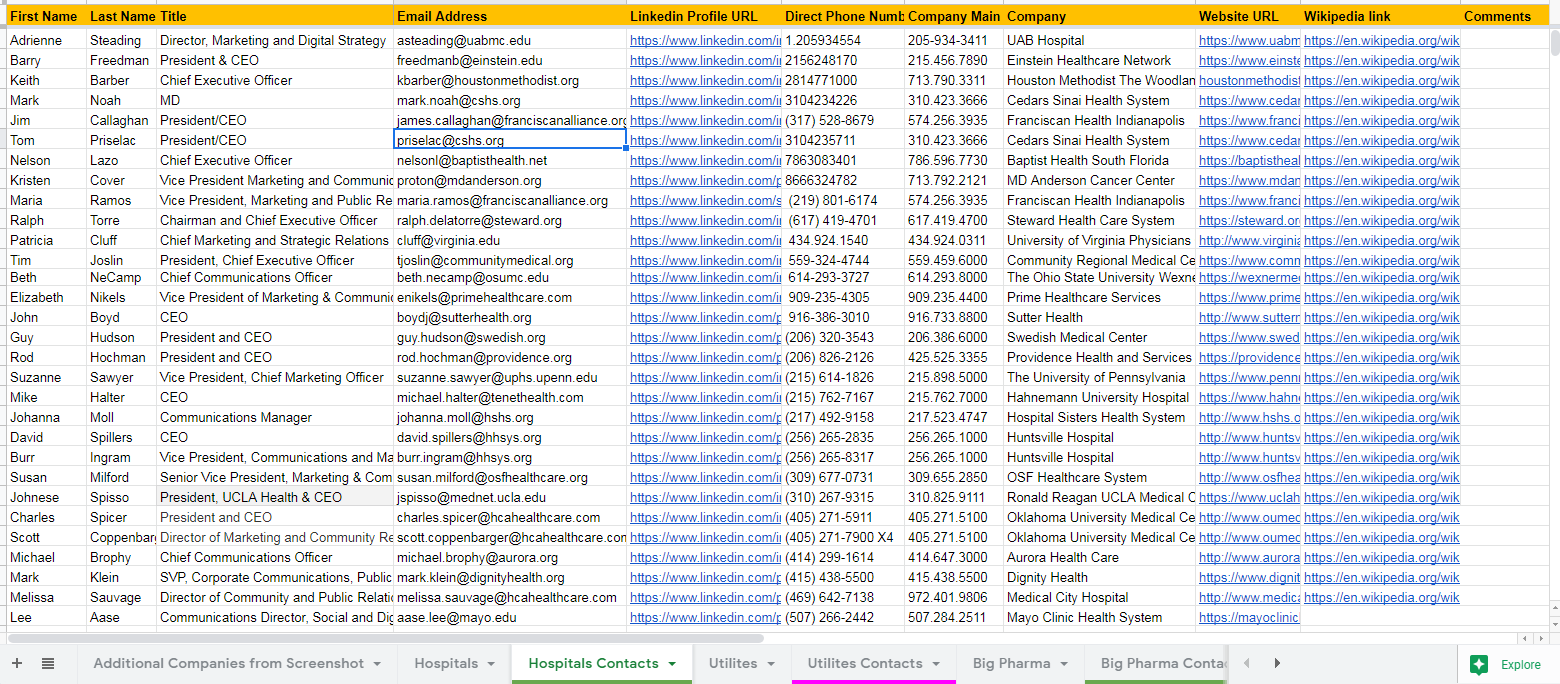The height and width of the screenshot is (684, 1560).
Task: Click the vertical scrollbar on the right
Action: [x=1554, y=43]
